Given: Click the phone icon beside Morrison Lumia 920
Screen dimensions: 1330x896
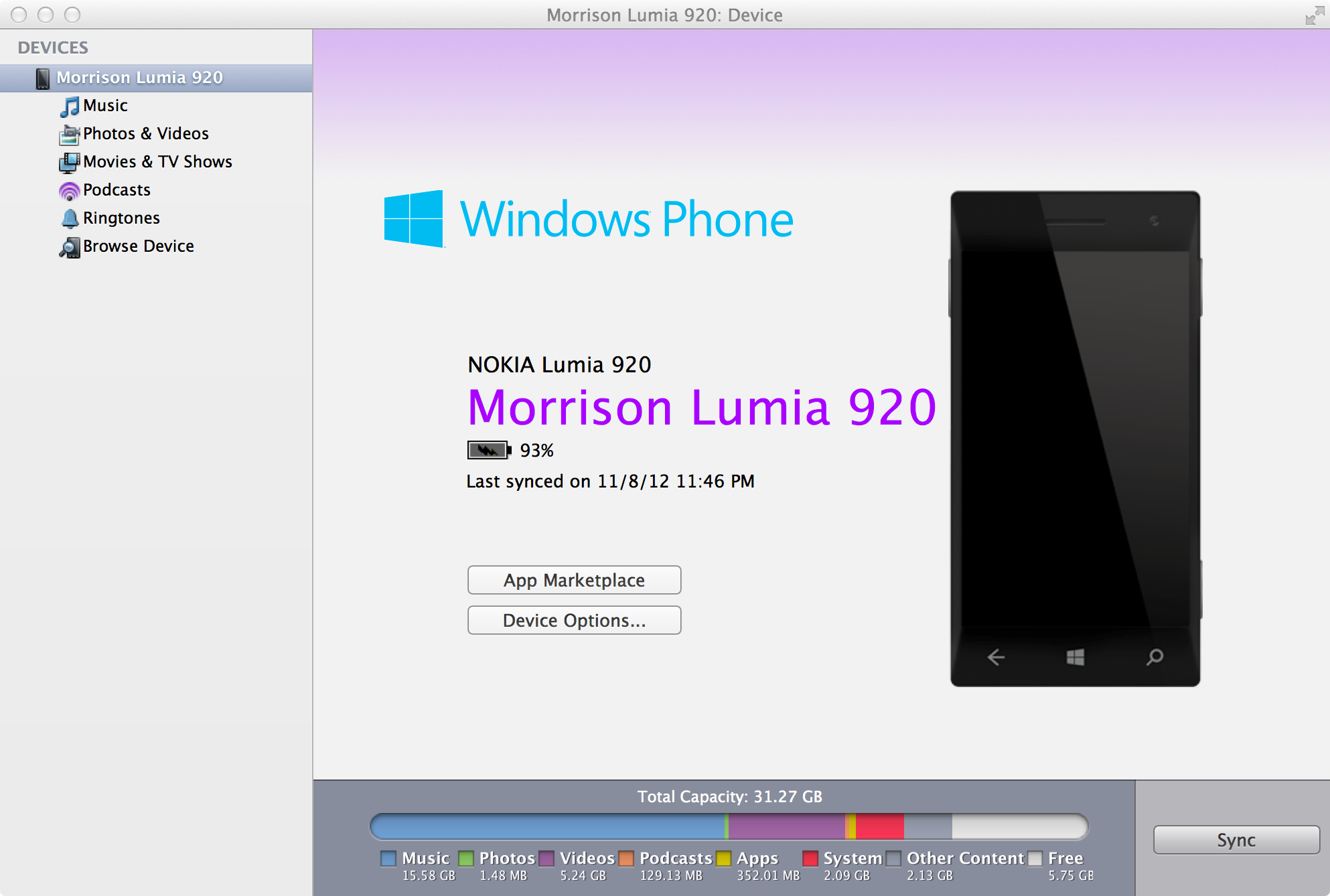Looking at the screenshot, I should pyautogui.click(x=43, y=78).
